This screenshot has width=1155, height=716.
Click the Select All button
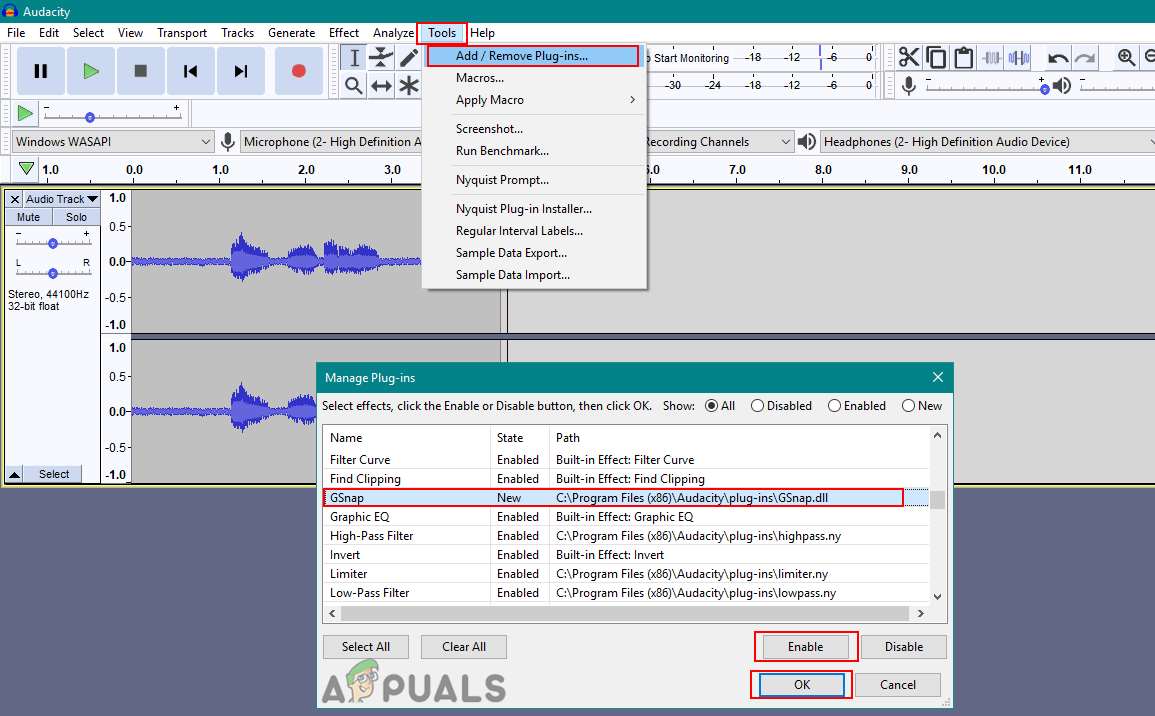[x=366, y=647]
